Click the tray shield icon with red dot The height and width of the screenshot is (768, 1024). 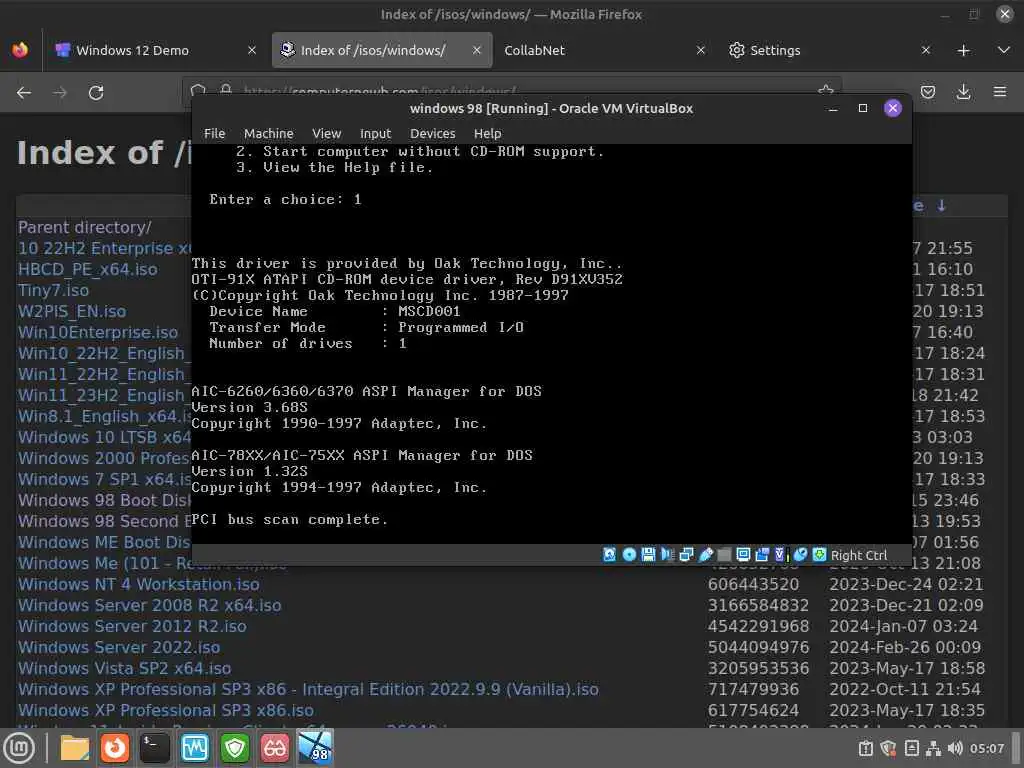click(888, 748)
